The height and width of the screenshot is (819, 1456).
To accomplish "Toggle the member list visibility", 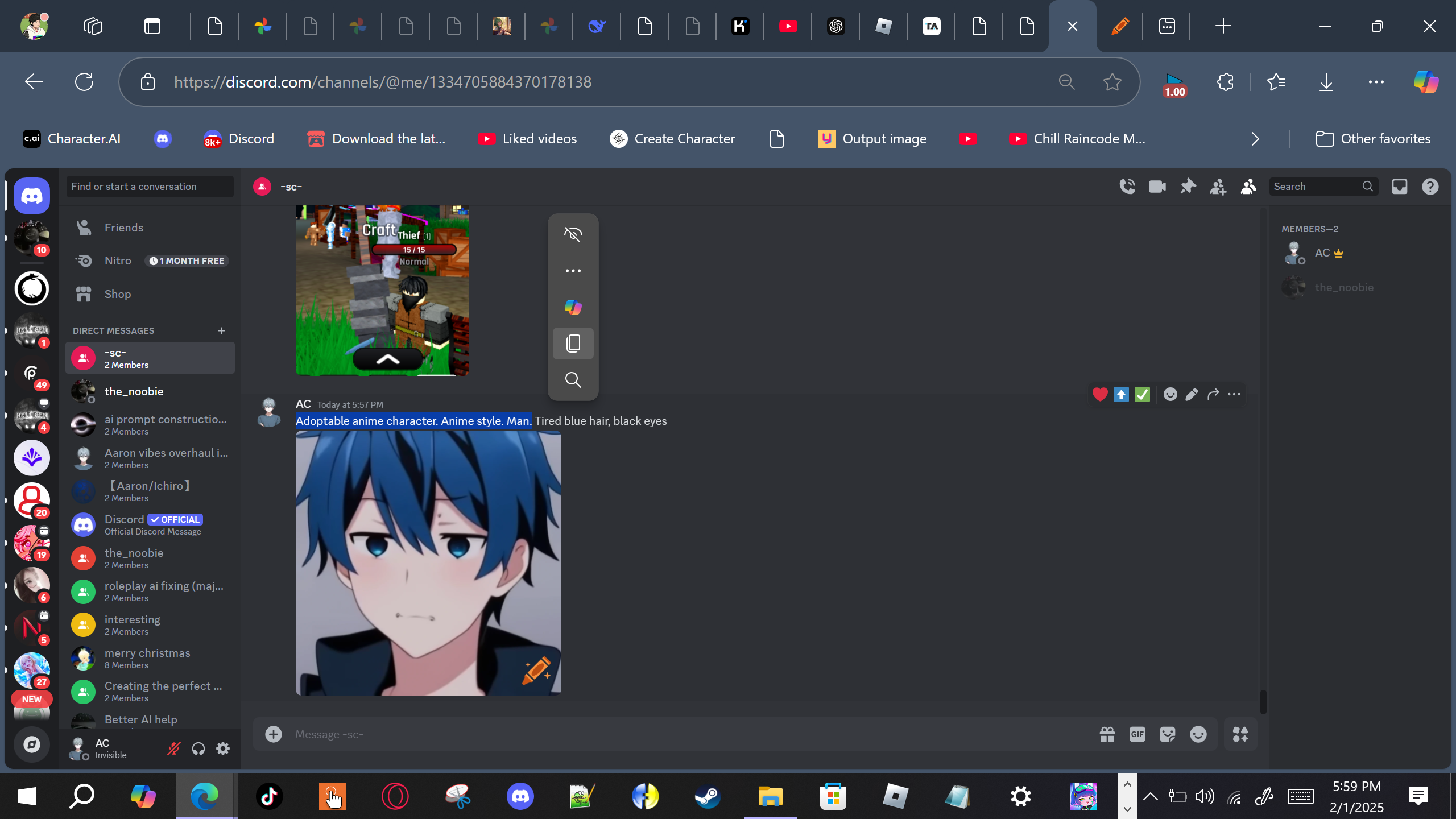I will click(1248, 187).
